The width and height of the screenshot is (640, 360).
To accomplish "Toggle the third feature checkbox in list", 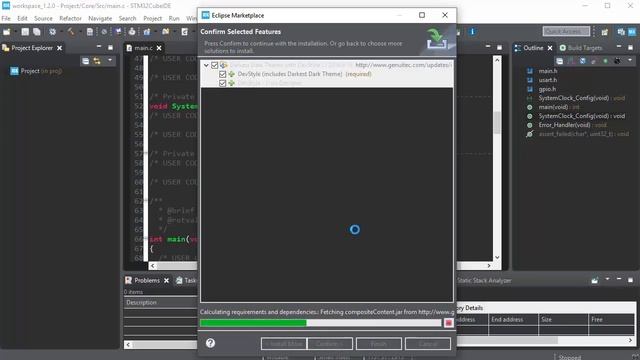I will click(x=222, y=83).
